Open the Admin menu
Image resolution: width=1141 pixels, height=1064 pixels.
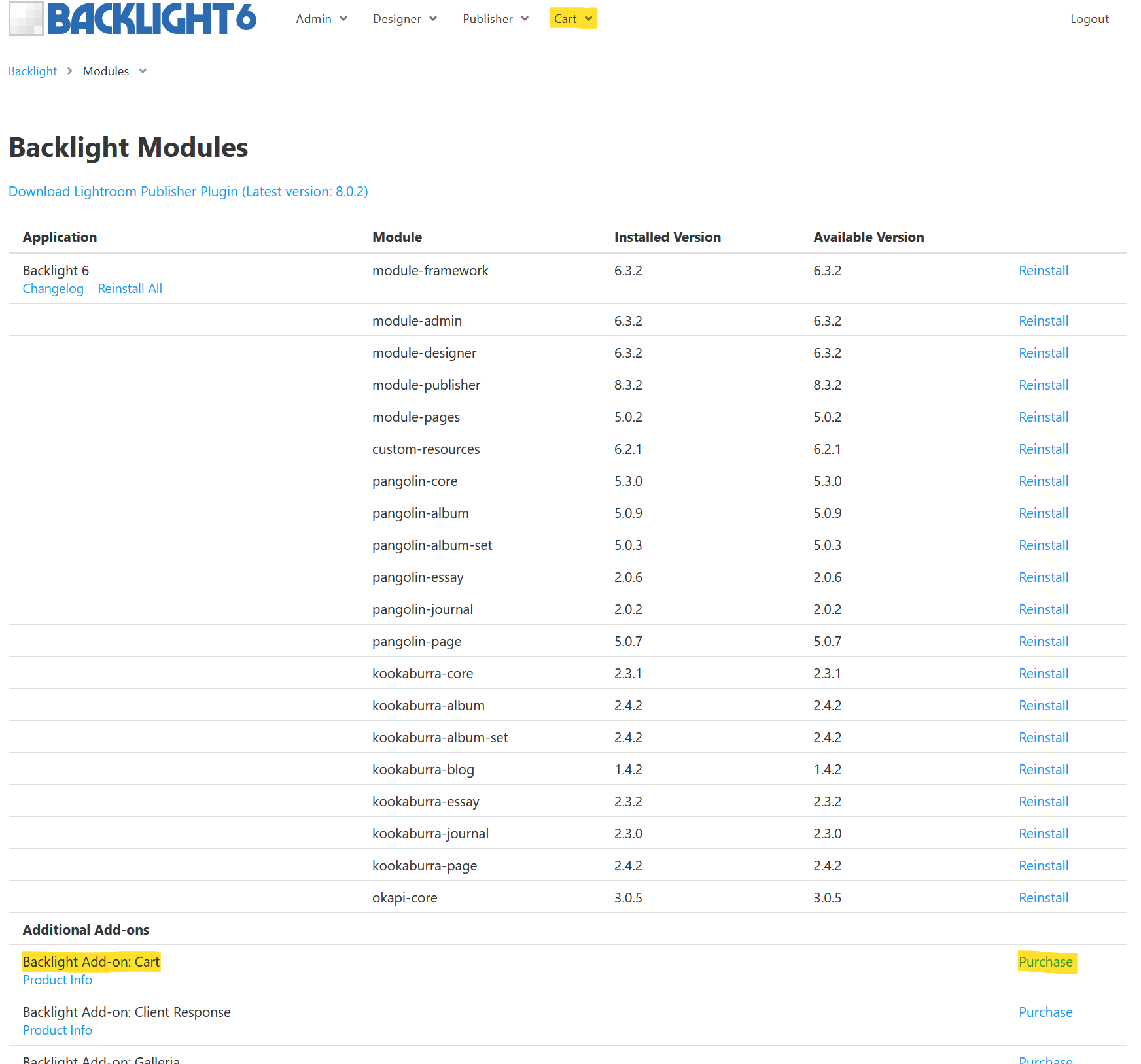(321, 19)
